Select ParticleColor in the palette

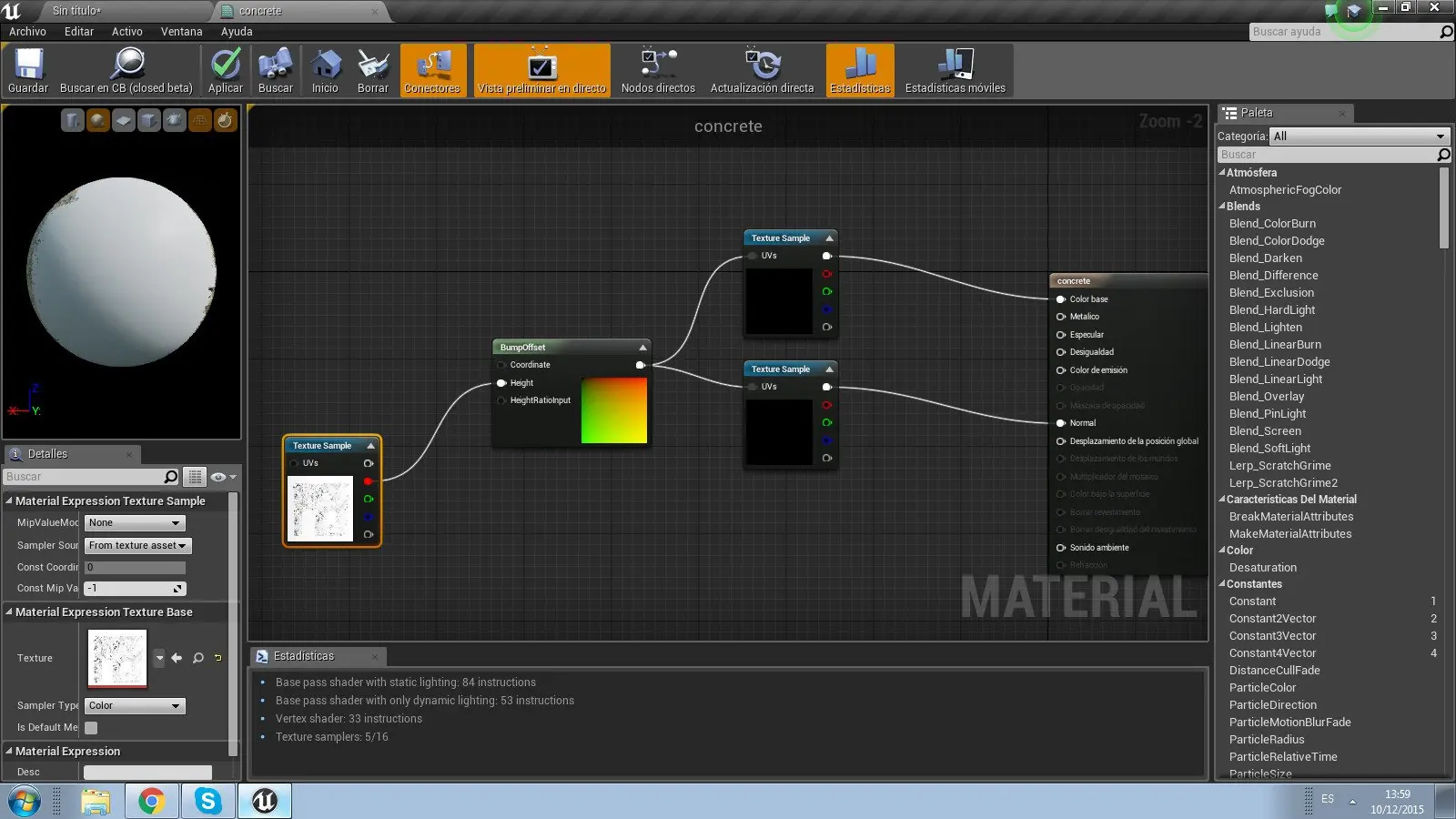coord(1263,688)
